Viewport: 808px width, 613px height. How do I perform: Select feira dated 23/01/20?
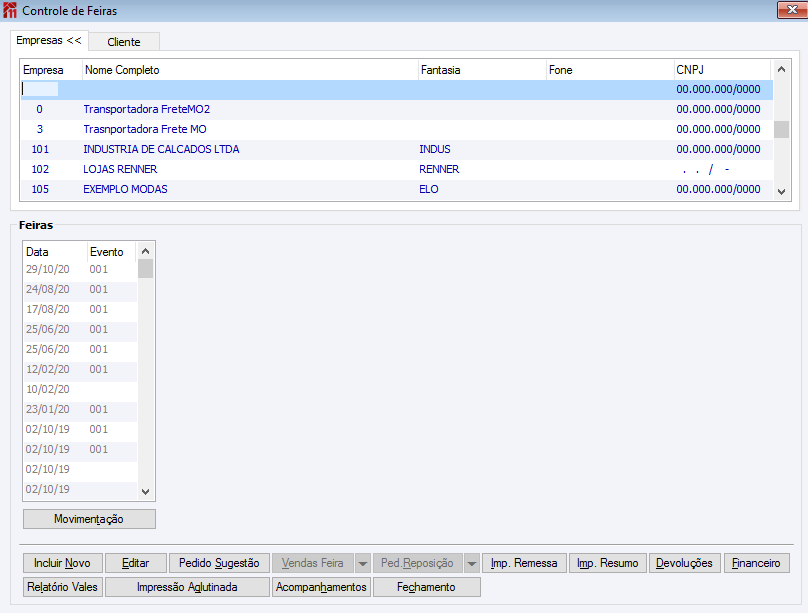click(81, 410)
